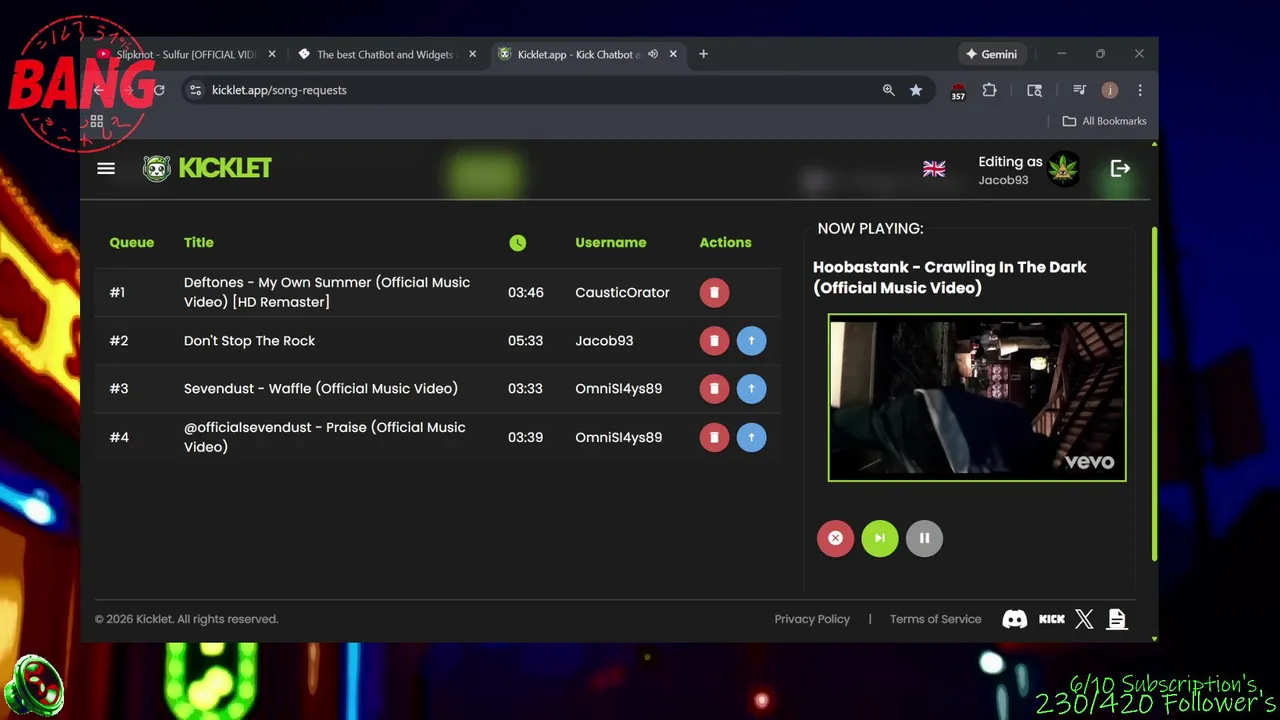Click the Deftones My Own Summer title
This screenshot has height=720, width=1280.
point(327,292)
